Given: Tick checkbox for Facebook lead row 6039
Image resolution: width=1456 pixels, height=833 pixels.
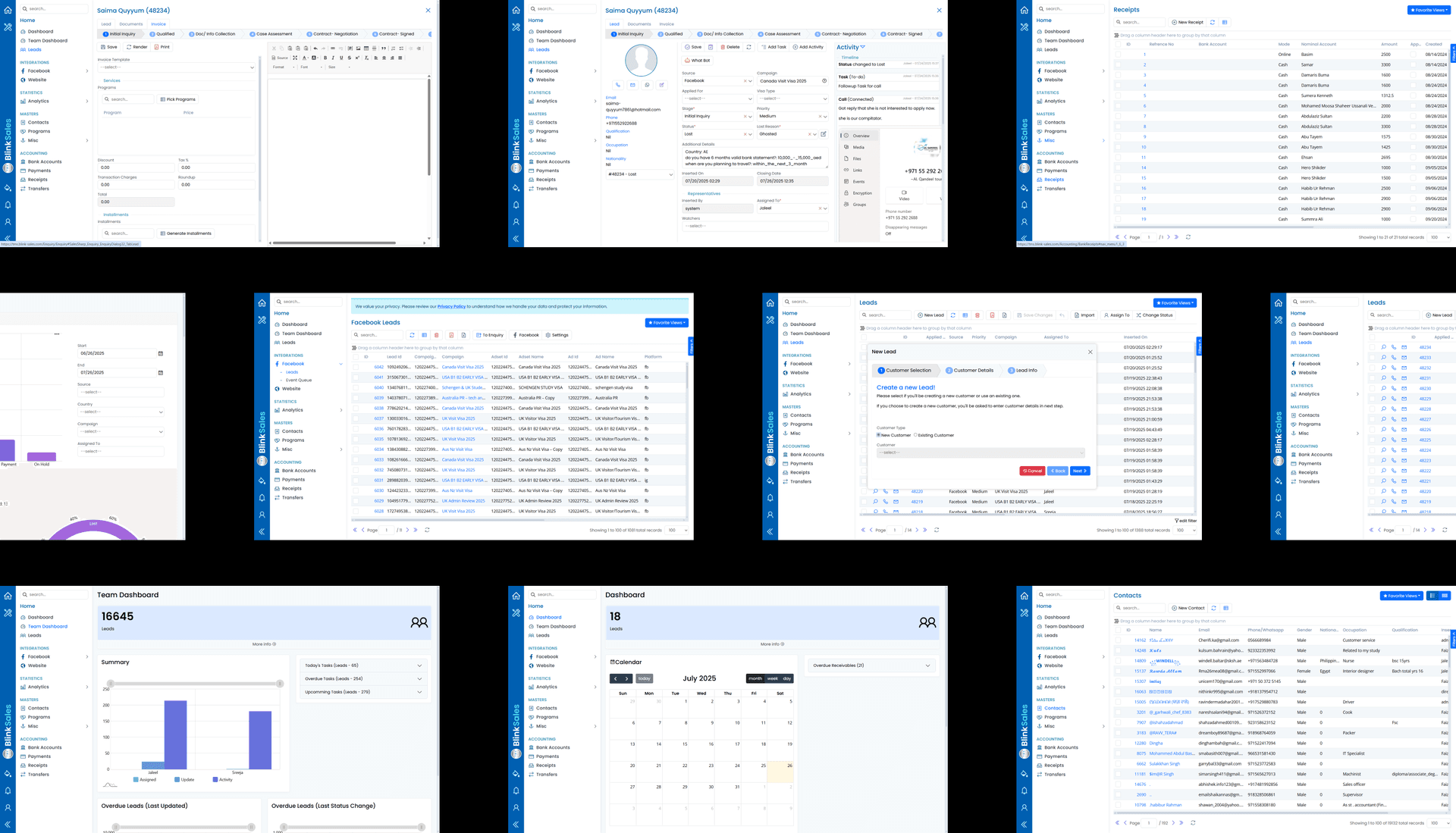Looking at the screenshot, I should pos(356,398).
